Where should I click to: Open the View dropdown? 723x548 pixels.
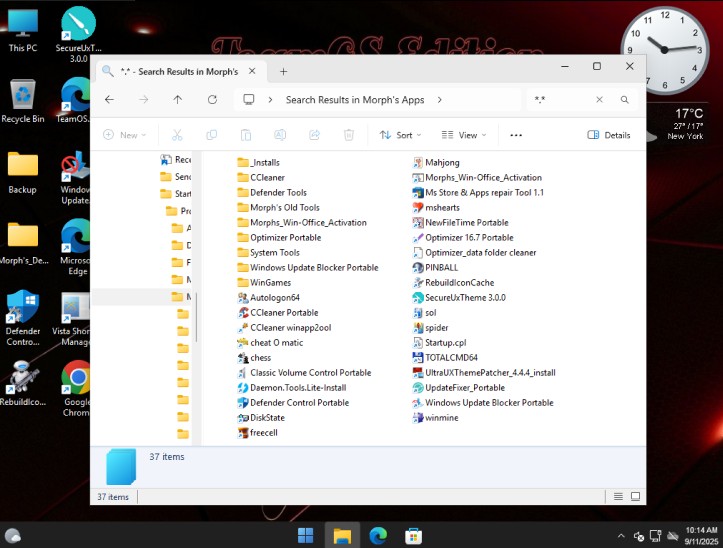(x=464, y=135)
